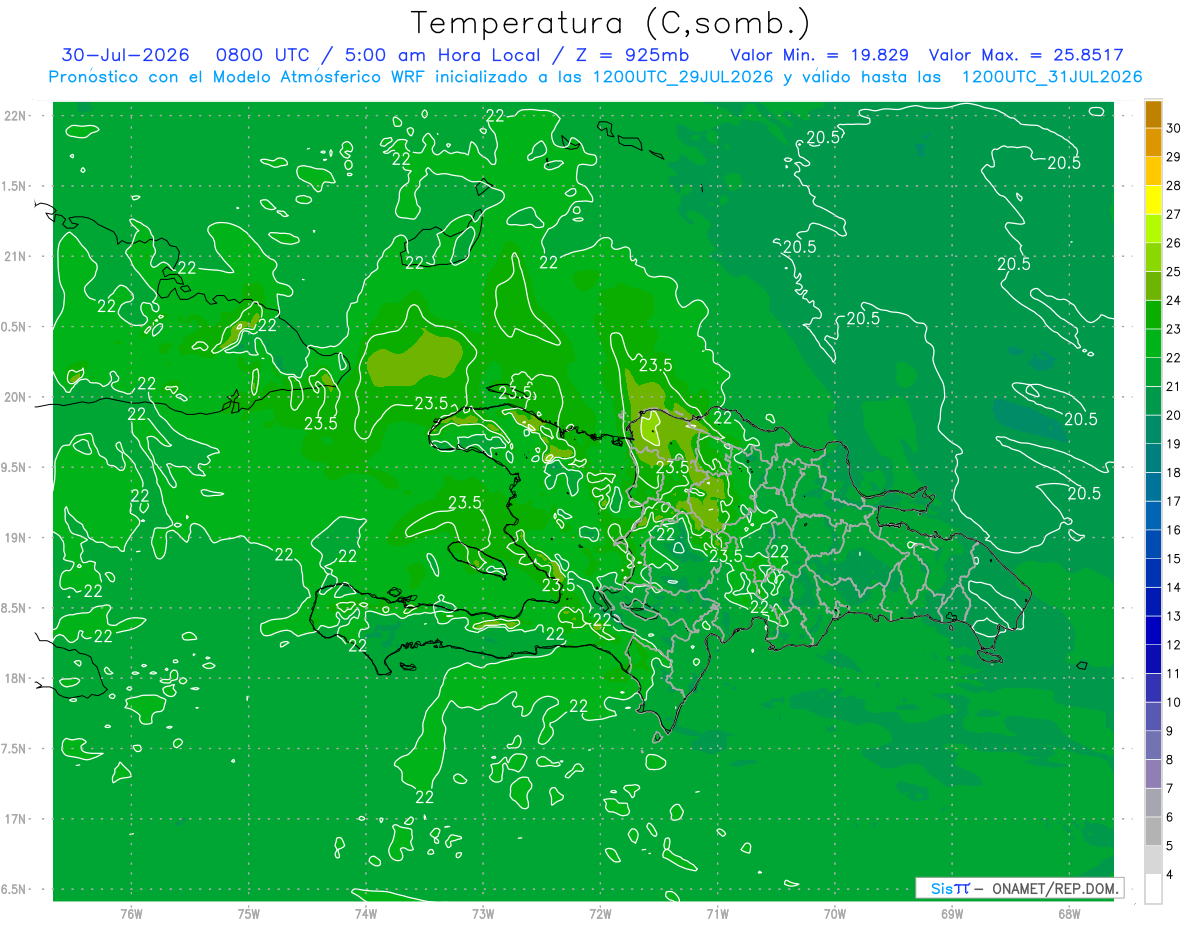Click the legend scale label "25"
The height and width of the screenshot is (927, 1200).
tap(1174, 271)
